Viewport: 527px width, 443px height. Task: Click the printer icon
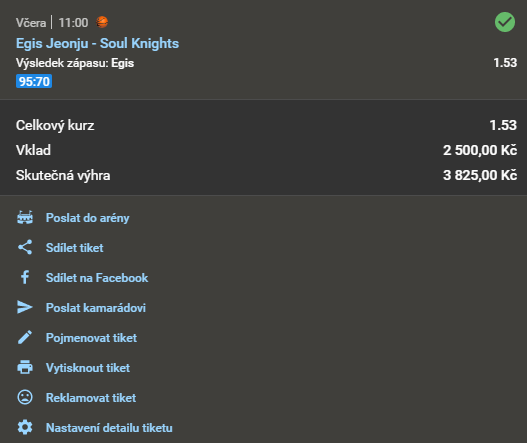[25, 367]
